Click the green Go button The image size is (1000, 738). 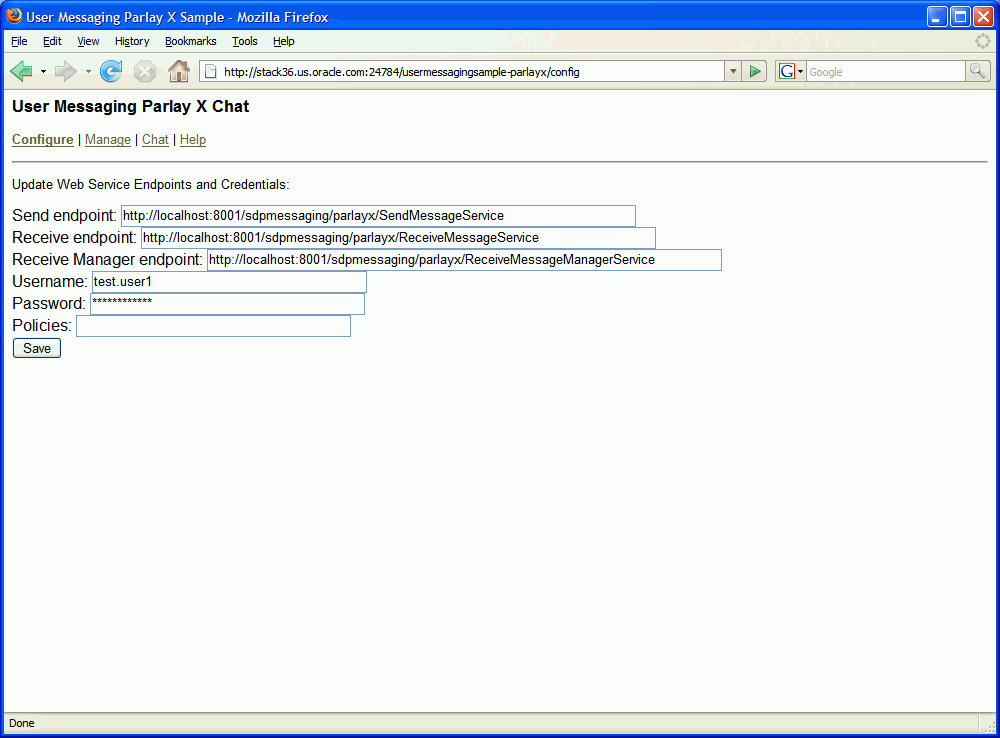click(x=754, y=71)
